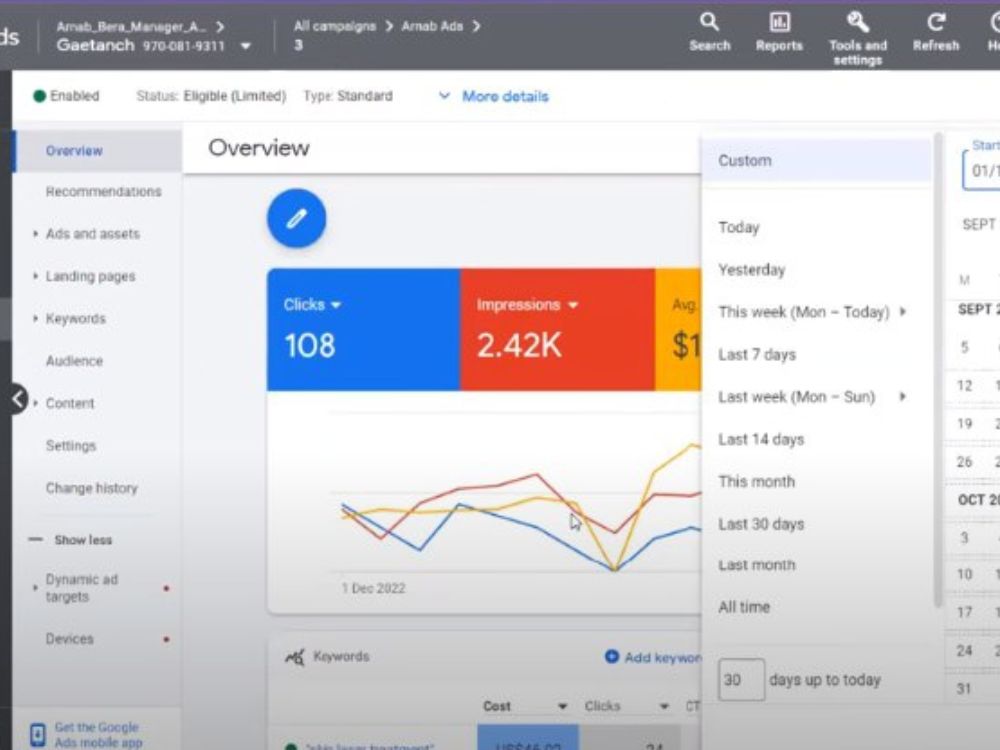The image size is (1000, 750).
Task: Open the Reports menu
Action: coord(779,32)
